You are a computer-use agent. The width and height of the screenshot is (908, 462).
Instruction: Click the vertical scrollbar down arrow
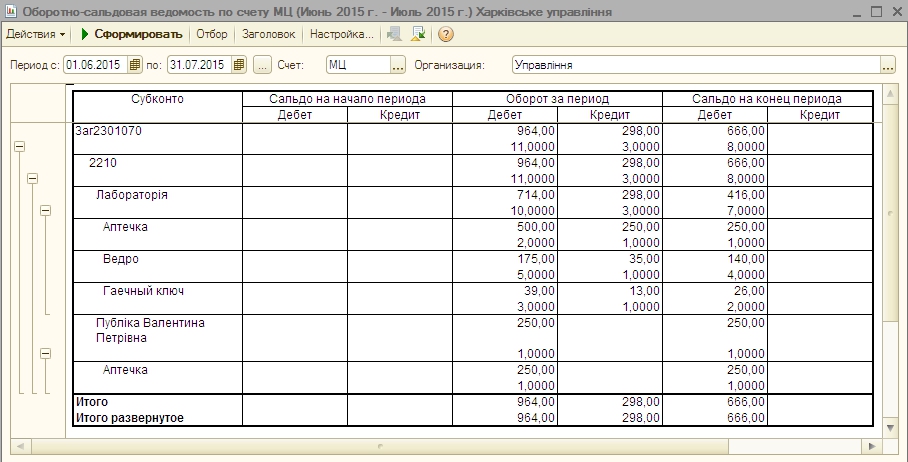[x=891, y=428]
